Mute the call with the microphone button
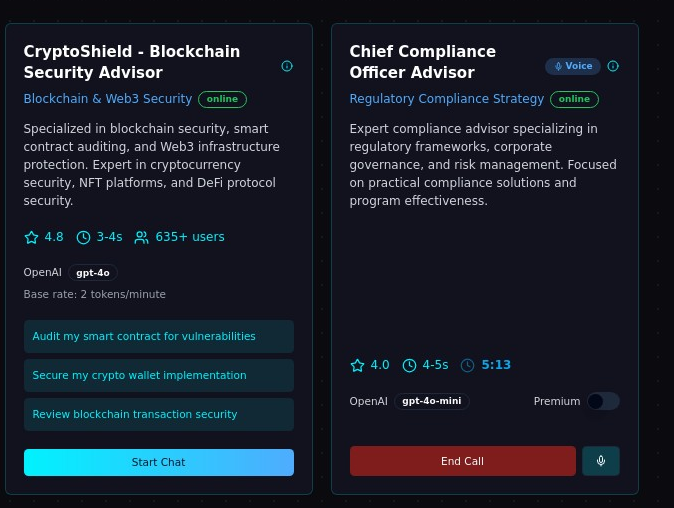674x508 pixels. [601, 461]
